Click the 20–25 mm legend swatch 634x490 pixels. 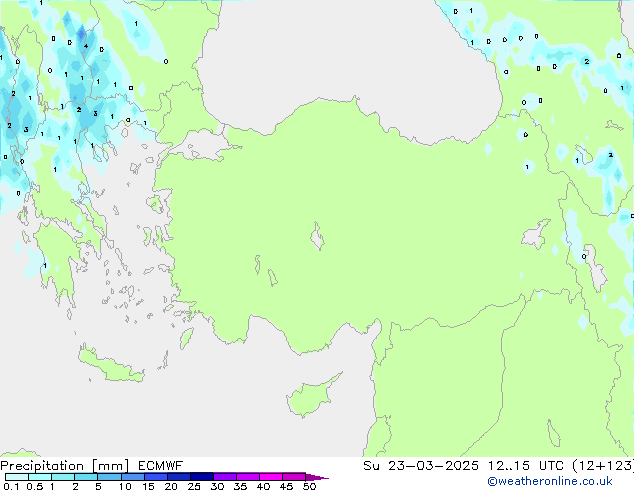[x=179, y=477]
